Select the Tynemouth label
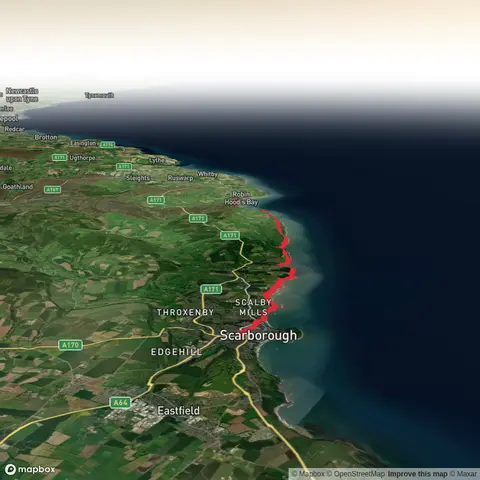 tap(99, 95)
